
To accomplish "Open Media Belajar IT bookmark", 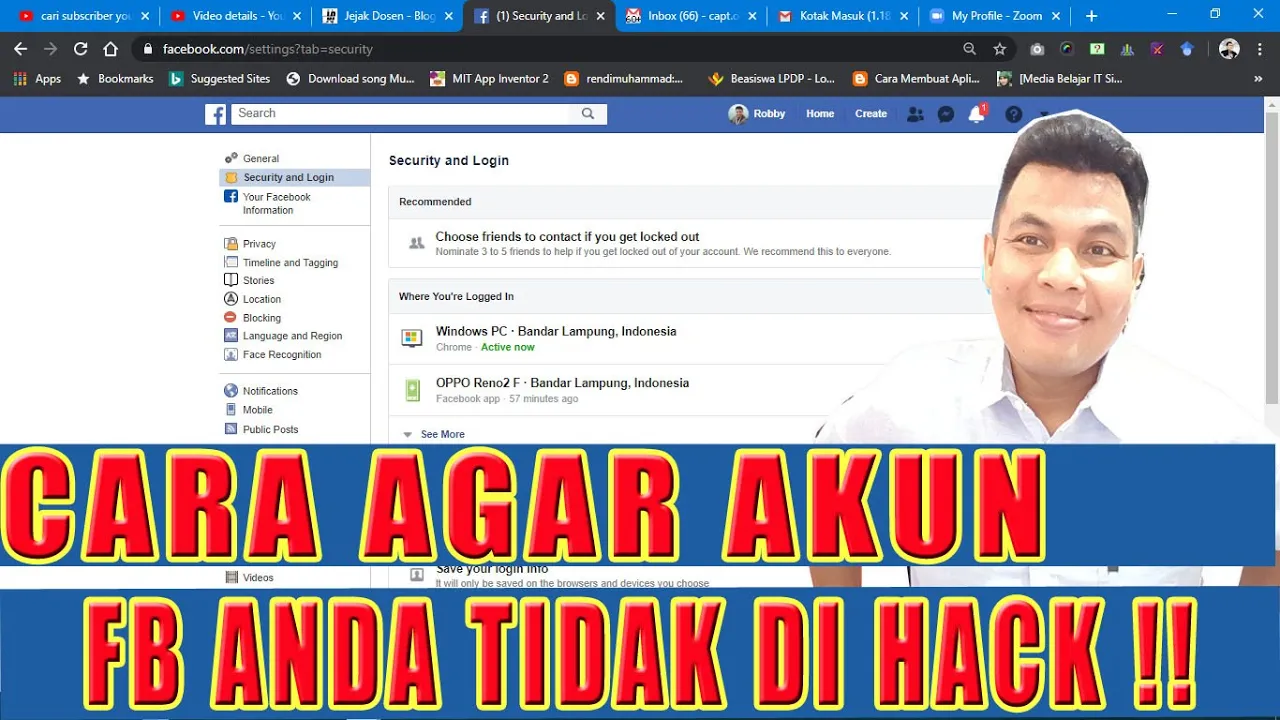I will point(1060,78).
